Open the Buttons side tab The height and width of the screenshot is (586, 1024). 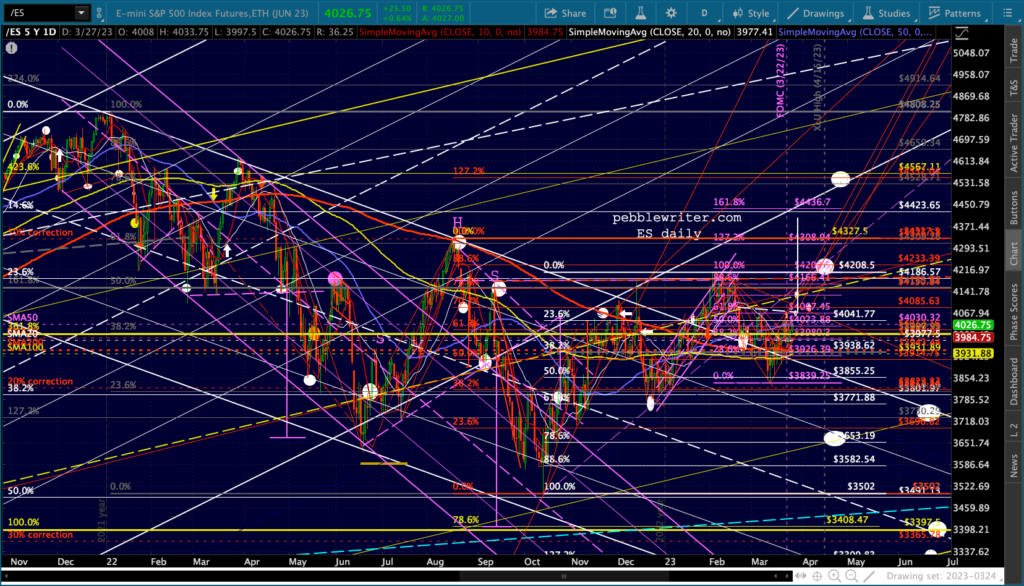tap(1014, 208)
